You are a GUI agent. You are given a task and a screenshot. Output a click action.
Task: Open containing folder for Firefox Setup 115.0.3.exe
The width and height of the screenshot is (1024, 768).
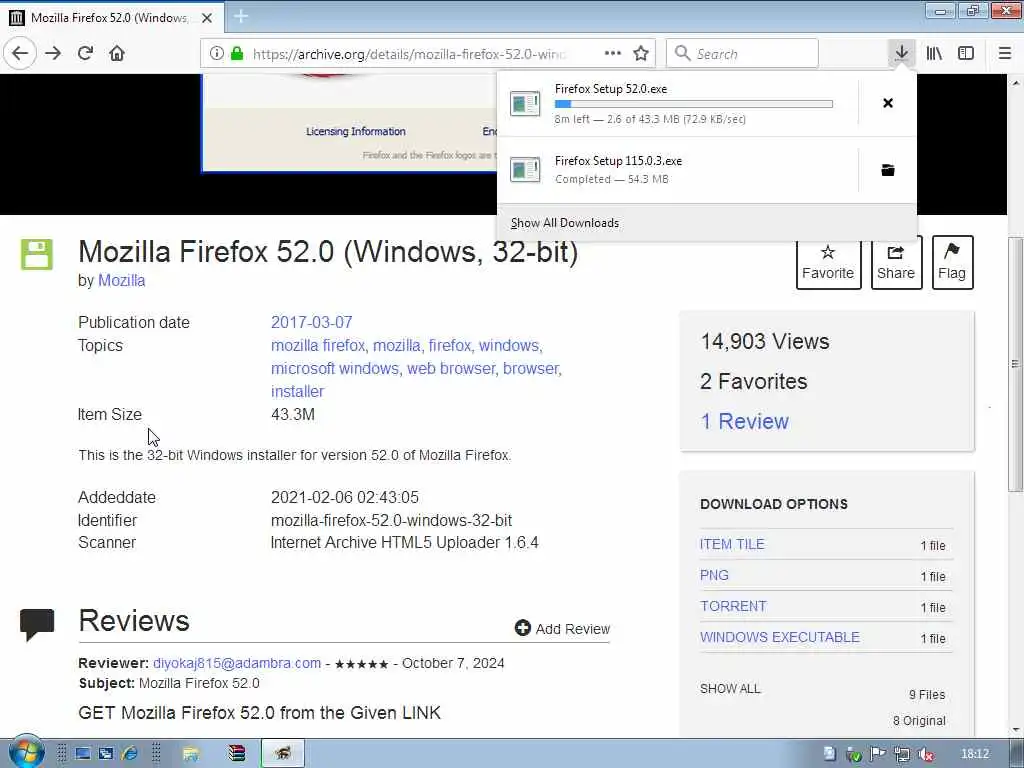[888, 170]
